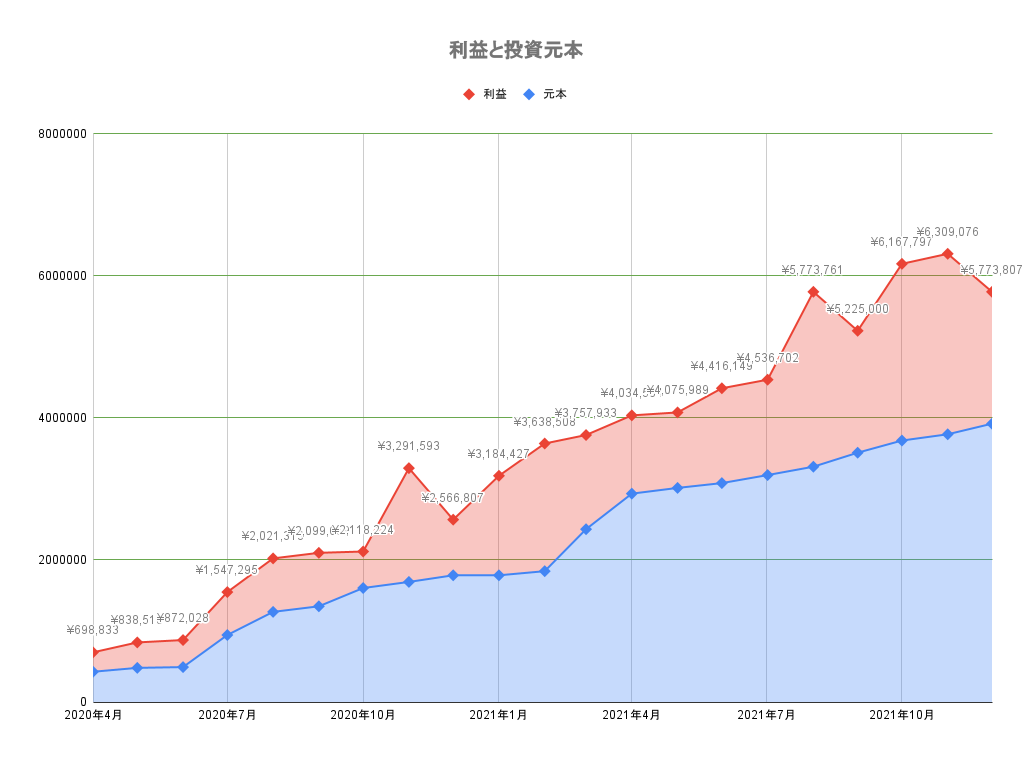This screenshot has height=760, width=1030.
Task: Click the 2021年4月 x-axis label
Action: (631, 715)
